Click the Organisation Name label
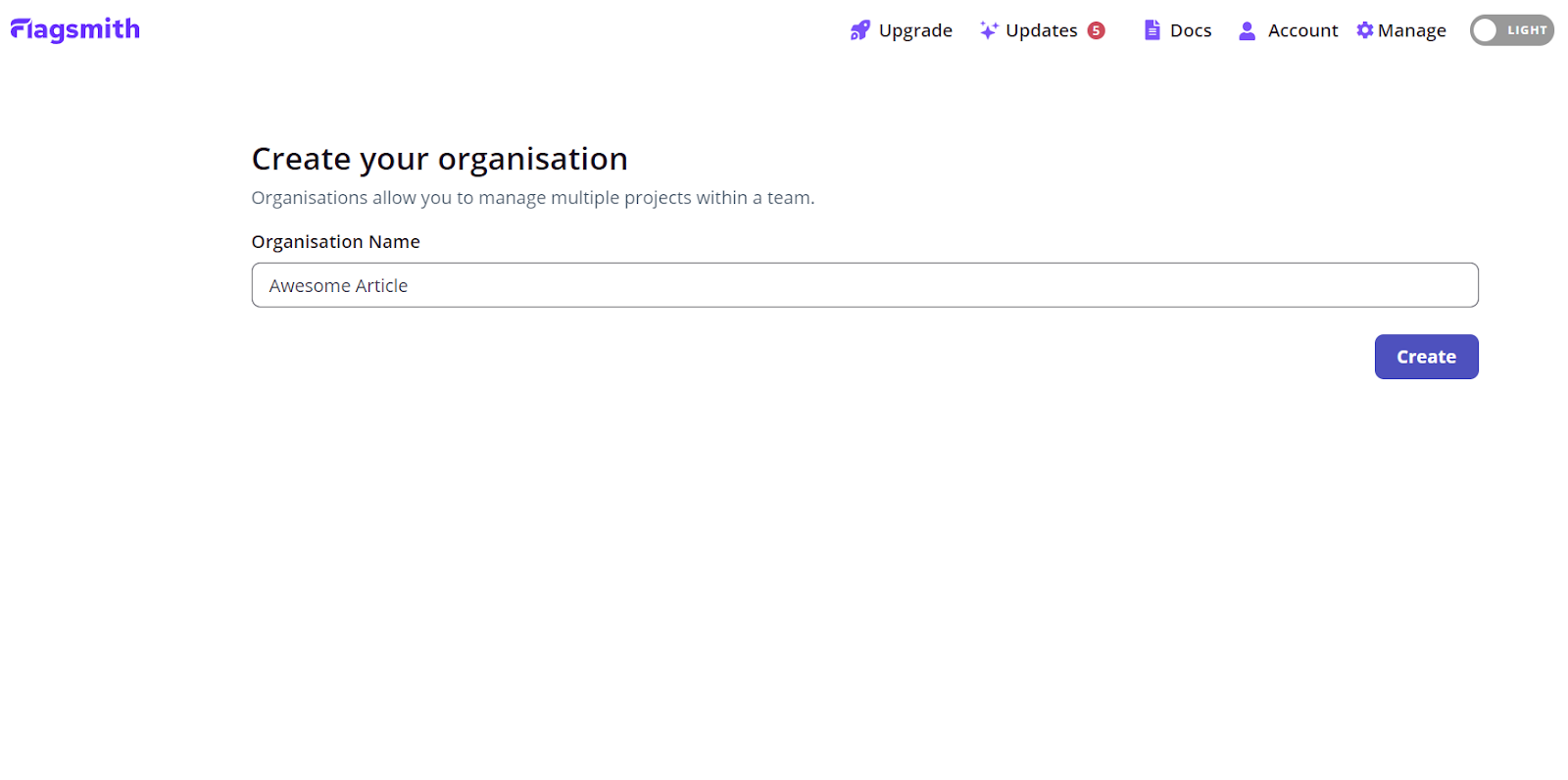 point(335,242)
